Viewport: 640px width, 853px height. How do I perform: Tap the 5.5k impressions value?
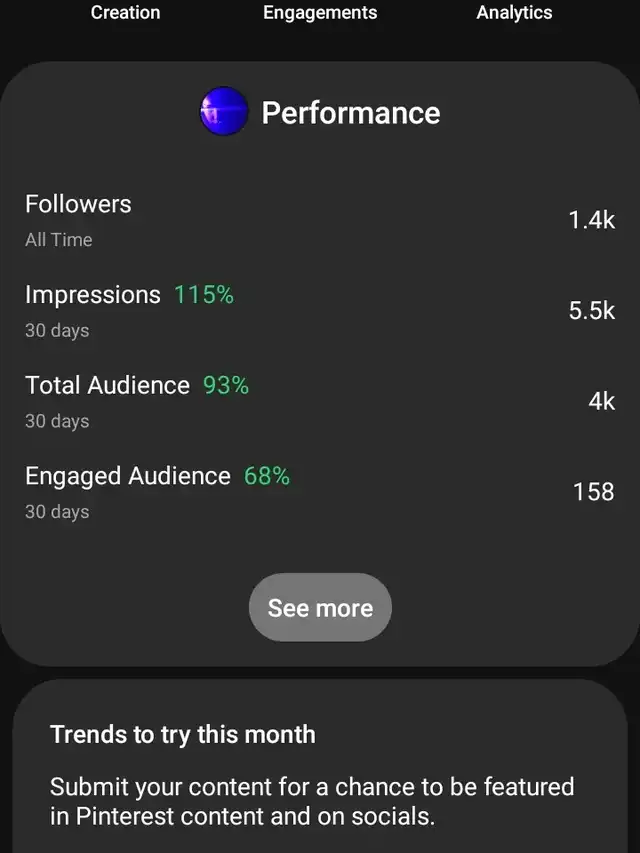pos(592,311)
